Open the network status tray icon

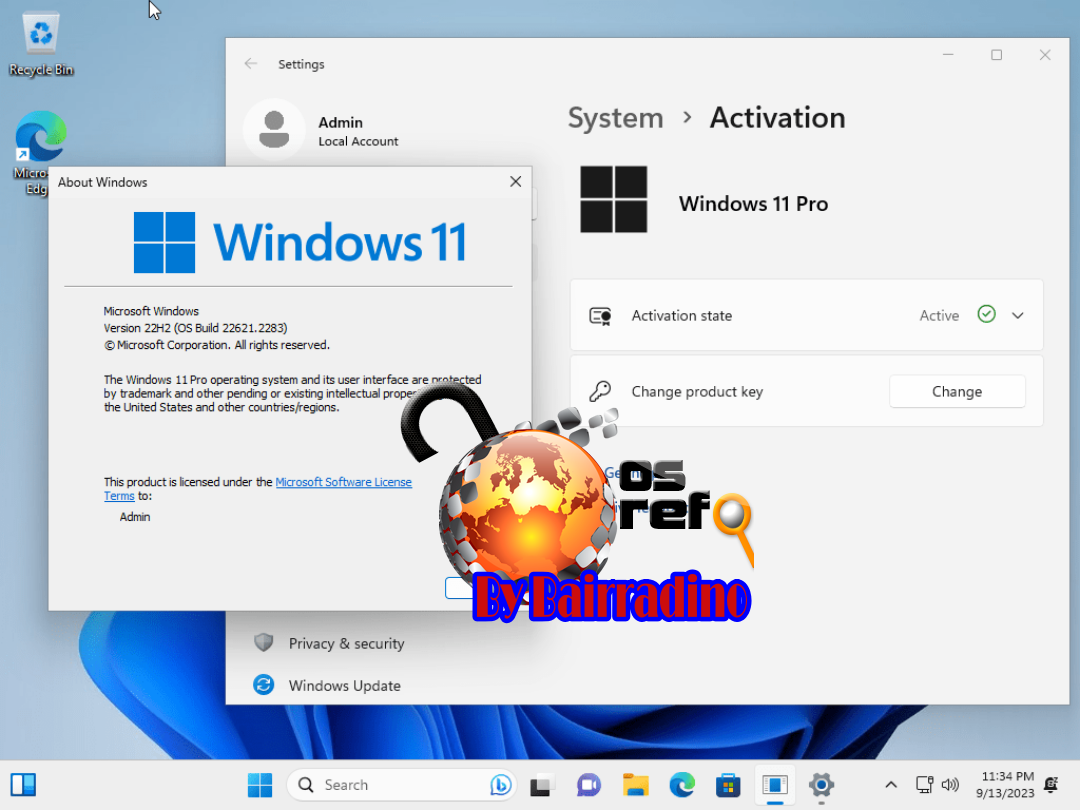pos(924,785)
